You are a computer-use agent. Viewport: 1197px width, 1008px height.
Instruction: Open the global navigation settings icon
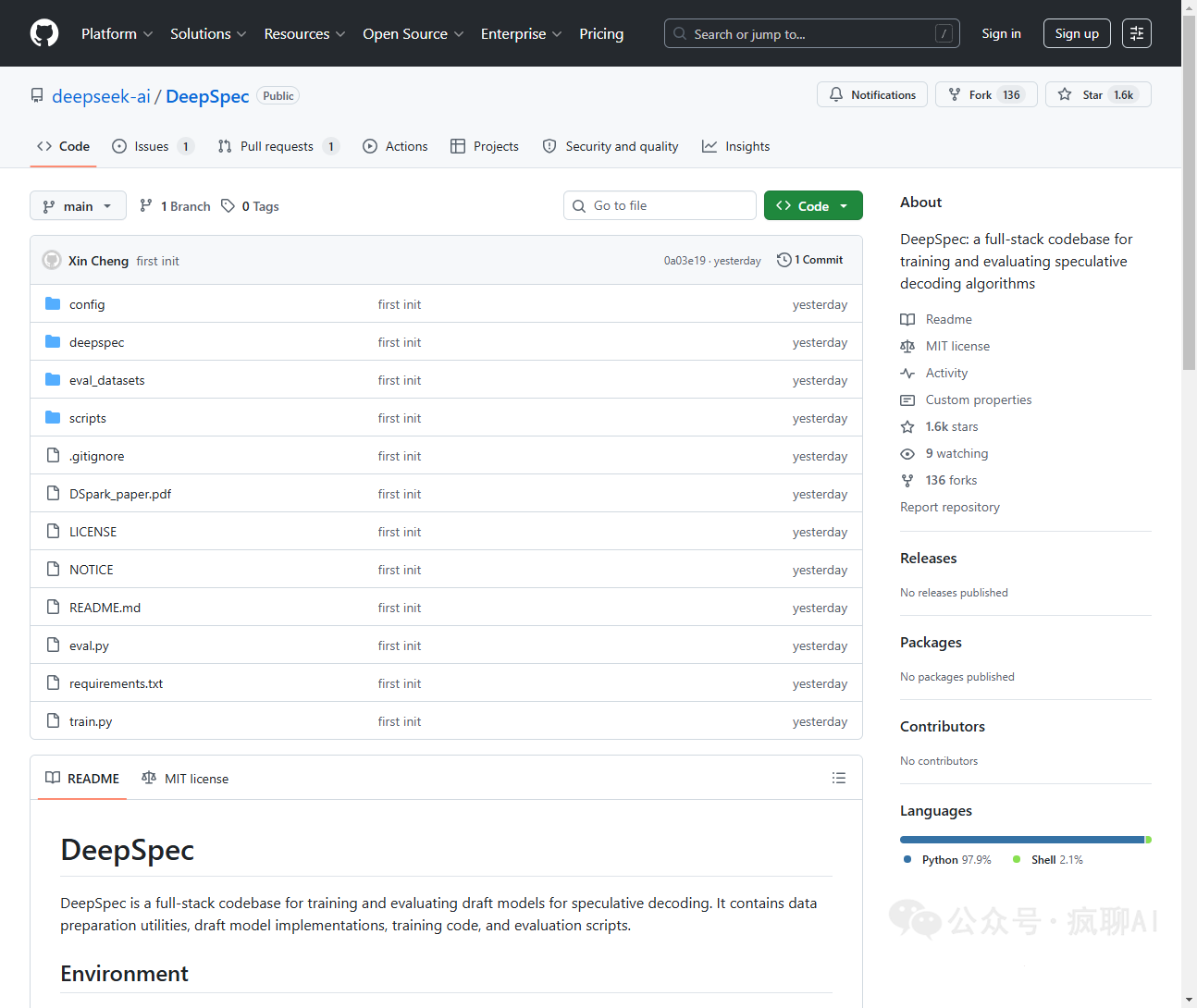pos(1137,33)
